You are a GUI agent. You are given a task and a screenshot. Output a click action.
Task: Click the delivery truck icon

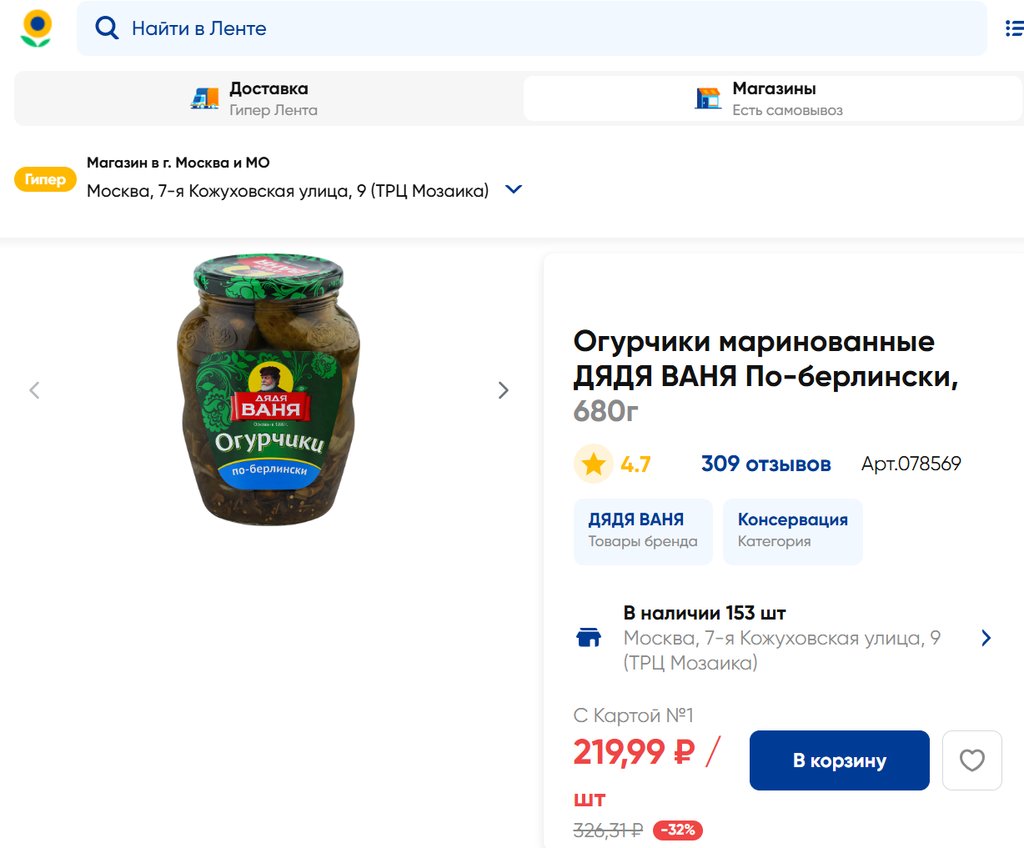click(x=205, y=98)
